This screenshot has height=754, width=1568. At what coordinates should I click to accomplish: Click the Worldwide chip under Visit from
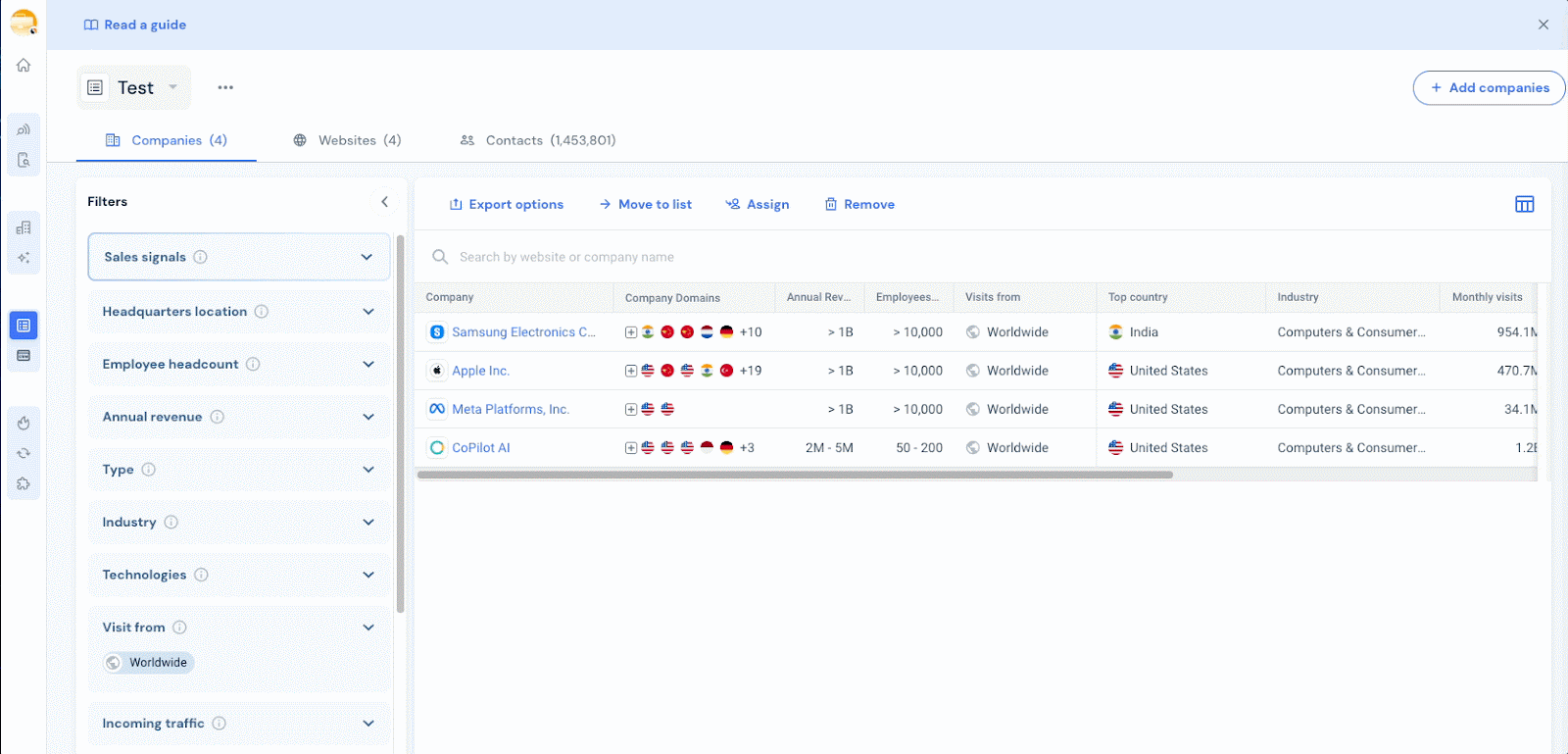pyautogui.click(x=149, y=663)
